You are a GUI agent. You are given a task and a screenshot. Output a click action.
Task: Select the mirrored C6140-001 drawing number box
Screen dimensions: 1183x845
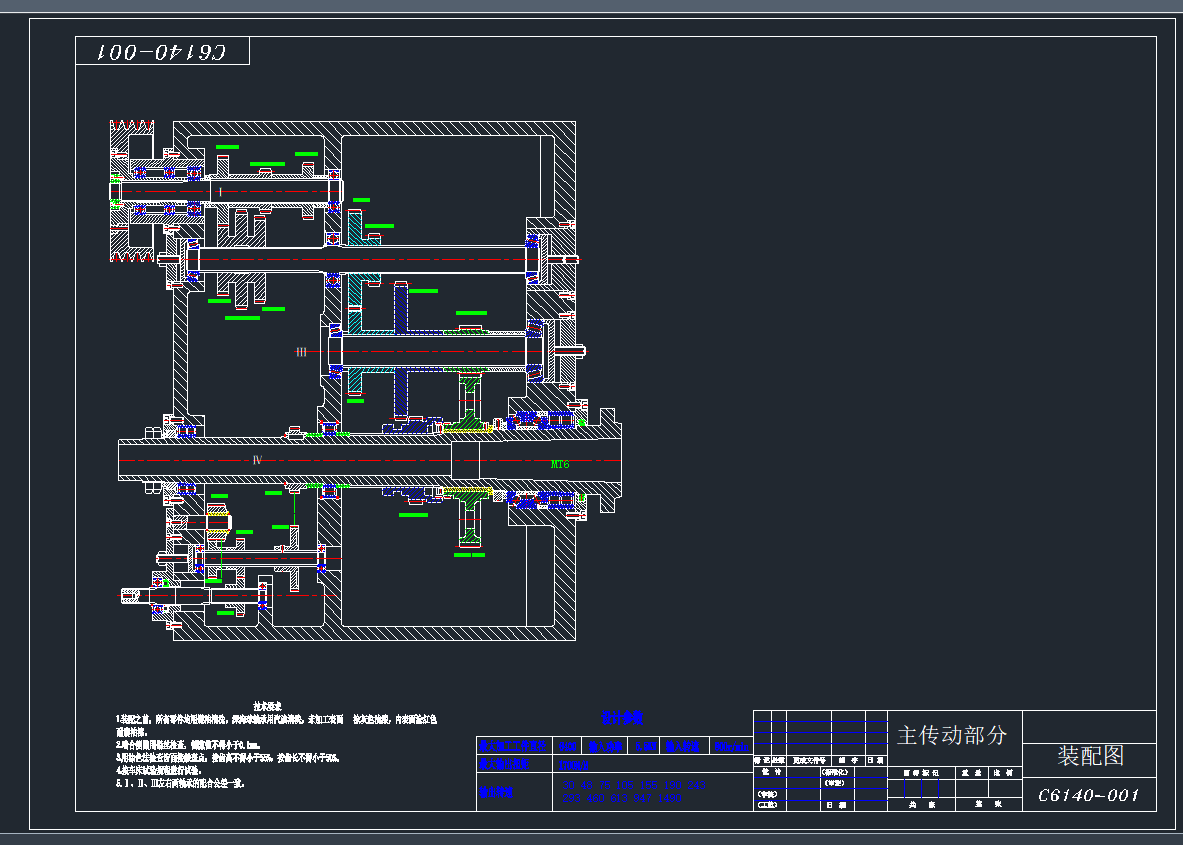(162, 51)
